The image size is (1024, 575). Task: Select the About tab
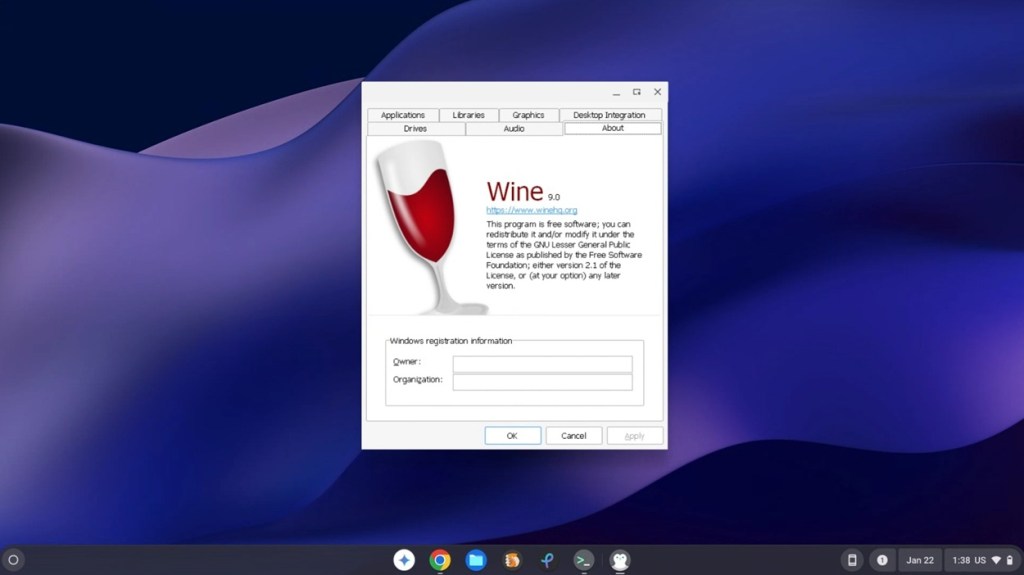[613, 128]
